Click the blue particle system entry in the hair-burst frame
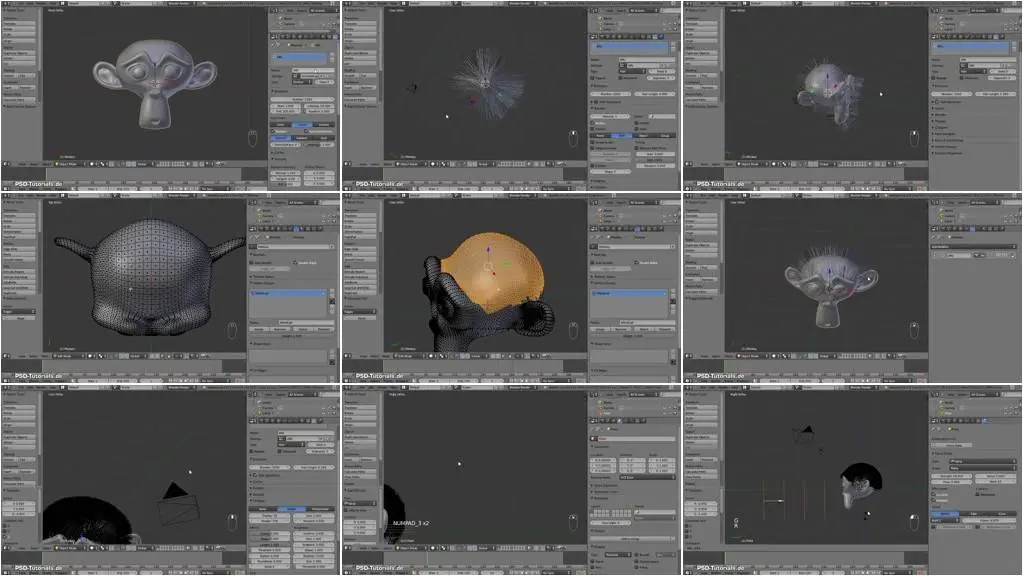1023x576 pixels. (x=630, y=46)
